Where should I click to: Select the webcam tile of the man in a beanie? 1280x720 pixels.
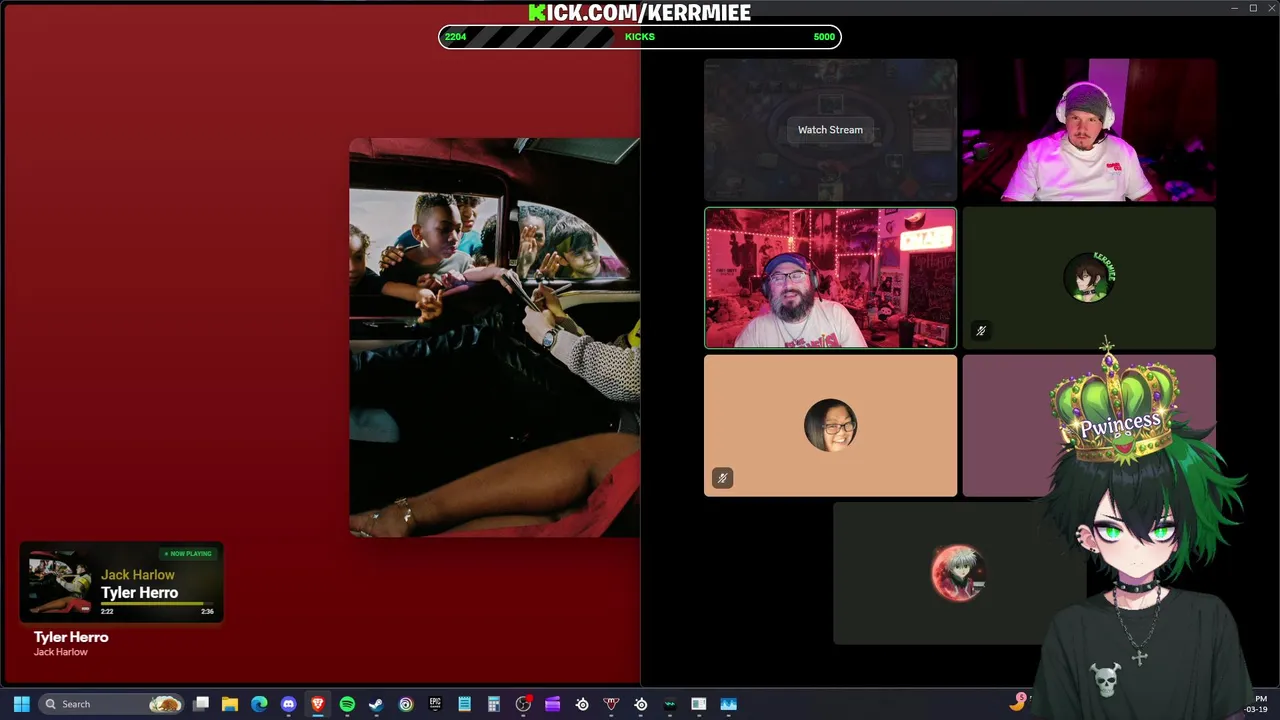1089,130
